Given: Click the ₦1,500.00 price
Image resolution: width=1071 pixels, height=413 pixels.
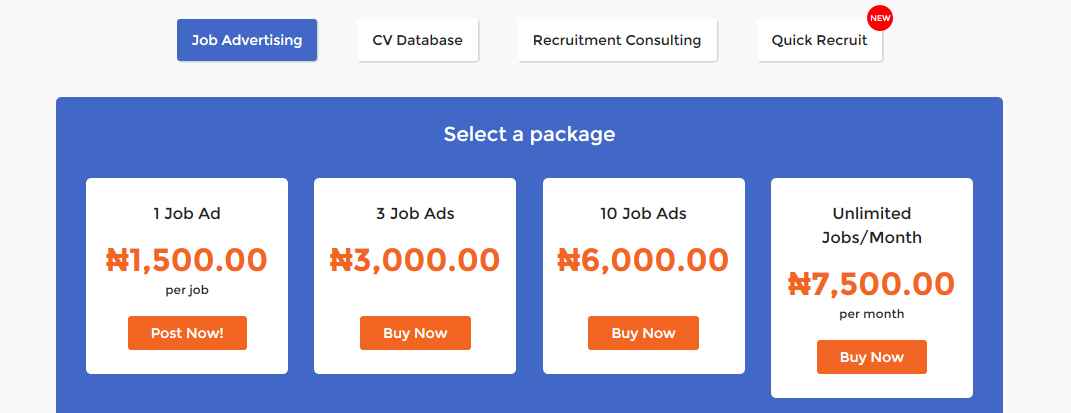Looking at the screenshot, I should pos(187,260).
